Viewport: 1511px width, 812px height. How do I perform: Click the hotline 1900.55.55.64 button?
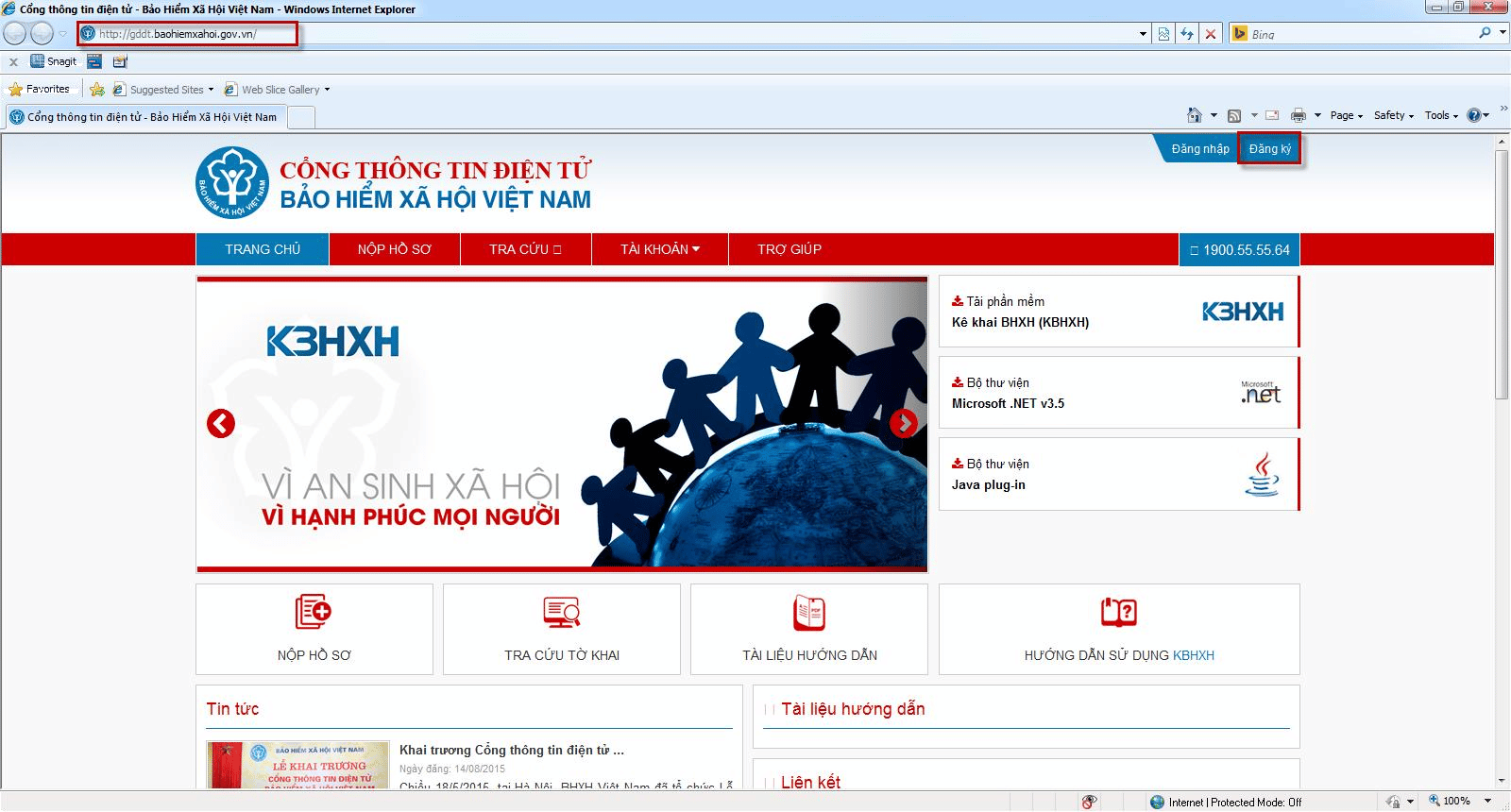click(1239, 249)
